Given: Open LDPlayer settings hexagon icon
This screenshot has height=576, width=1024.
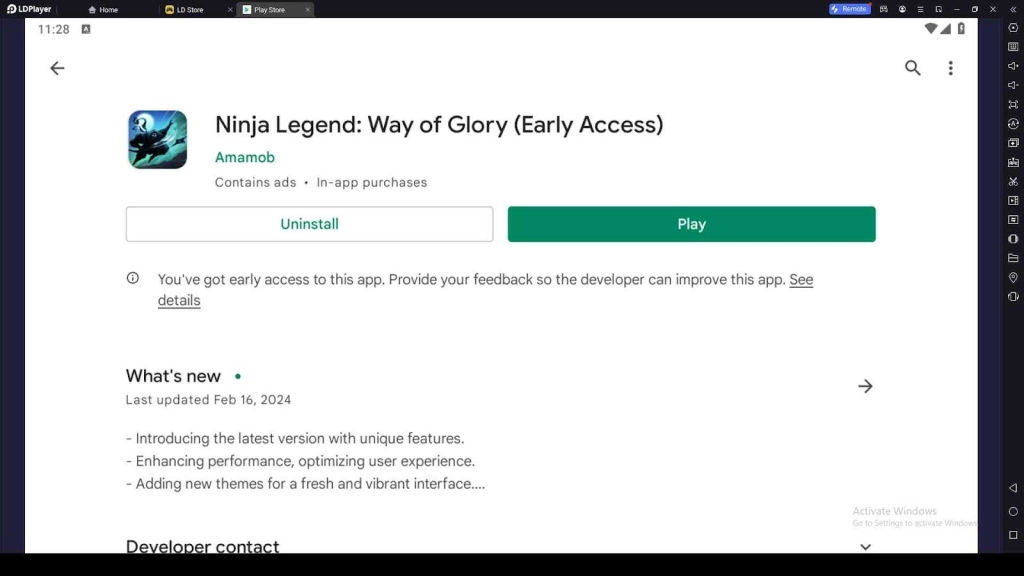Looking at the screenshot, I should click(x=1013, y=28).
